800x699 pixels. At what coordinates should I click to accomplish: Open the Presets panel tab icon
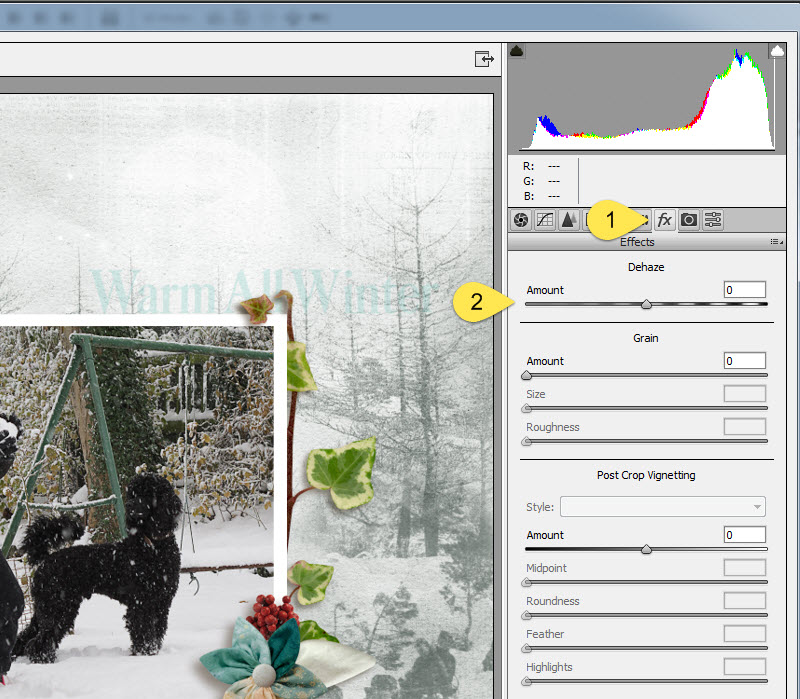point(713,220)
